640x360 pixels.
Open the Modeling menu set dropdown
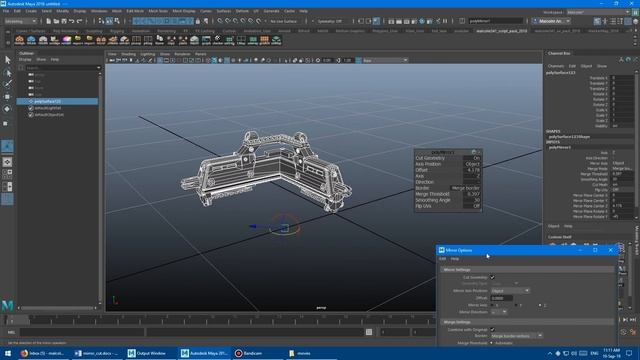[20, 21]
